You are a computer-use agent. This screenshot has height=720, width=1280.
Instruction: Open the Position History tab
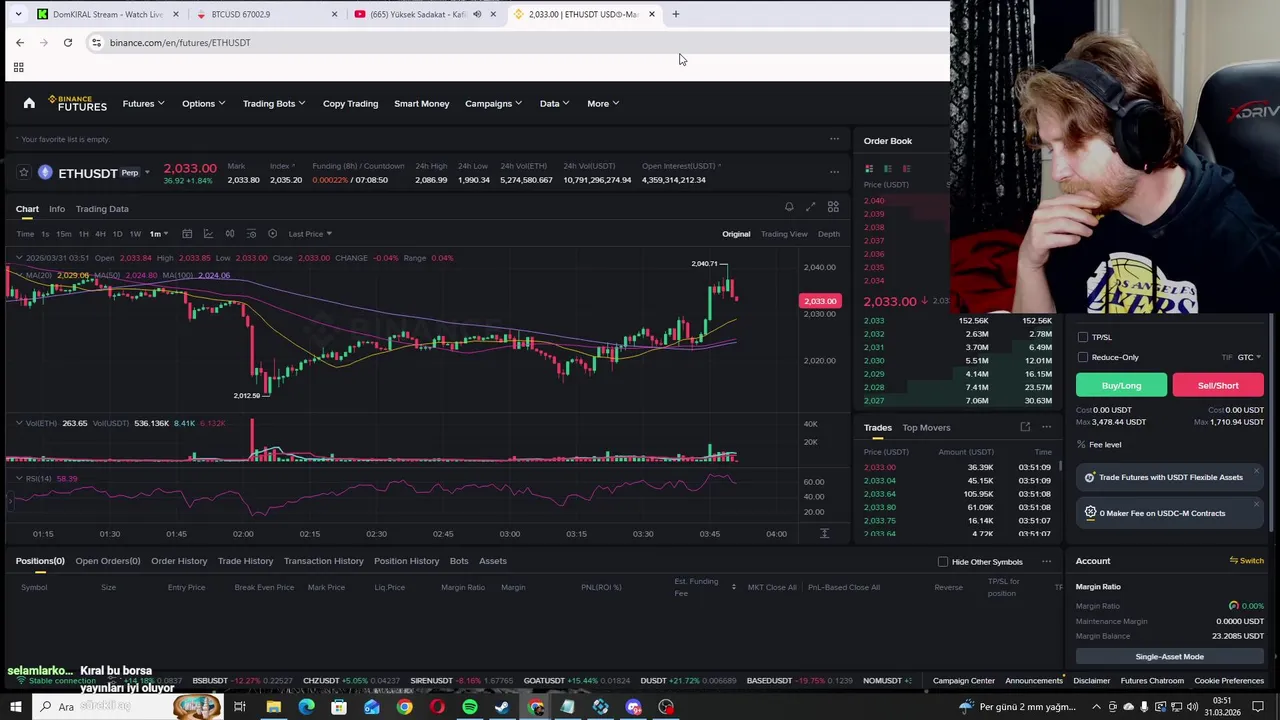click(406, 561)
